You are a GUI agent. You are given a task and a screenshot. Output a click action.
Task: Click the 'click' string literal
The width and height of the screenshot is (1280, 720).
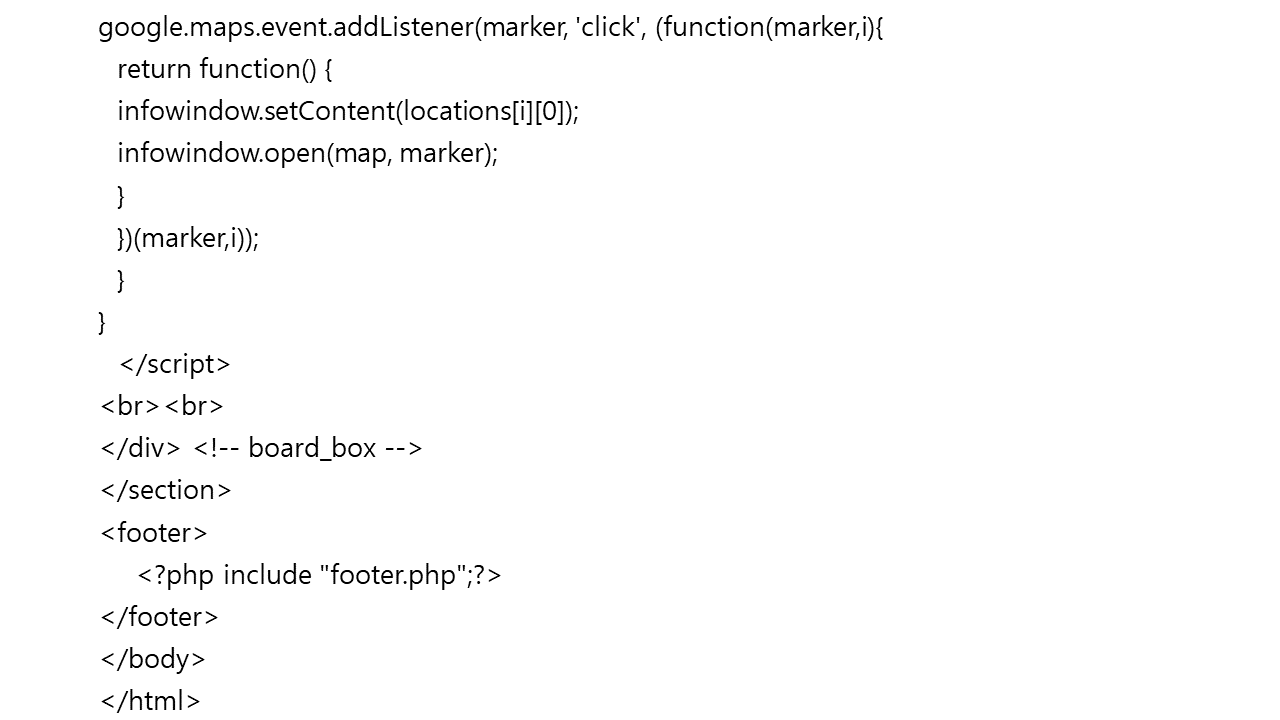tap(608, 28)
